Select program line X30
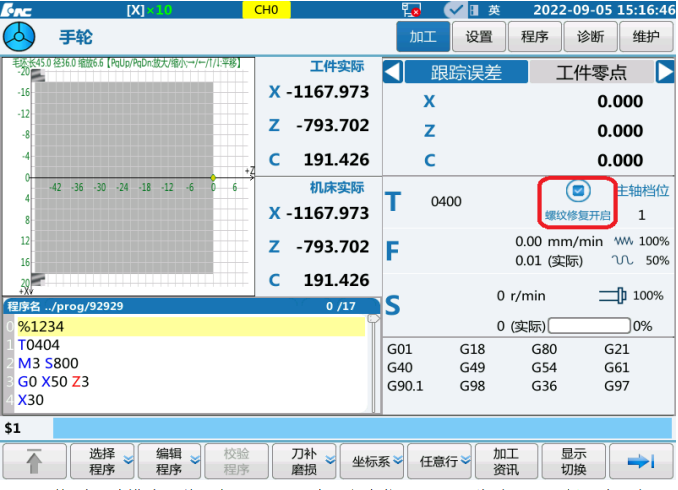The width and height of the screenshot is (678, 490). pos(191,400)
